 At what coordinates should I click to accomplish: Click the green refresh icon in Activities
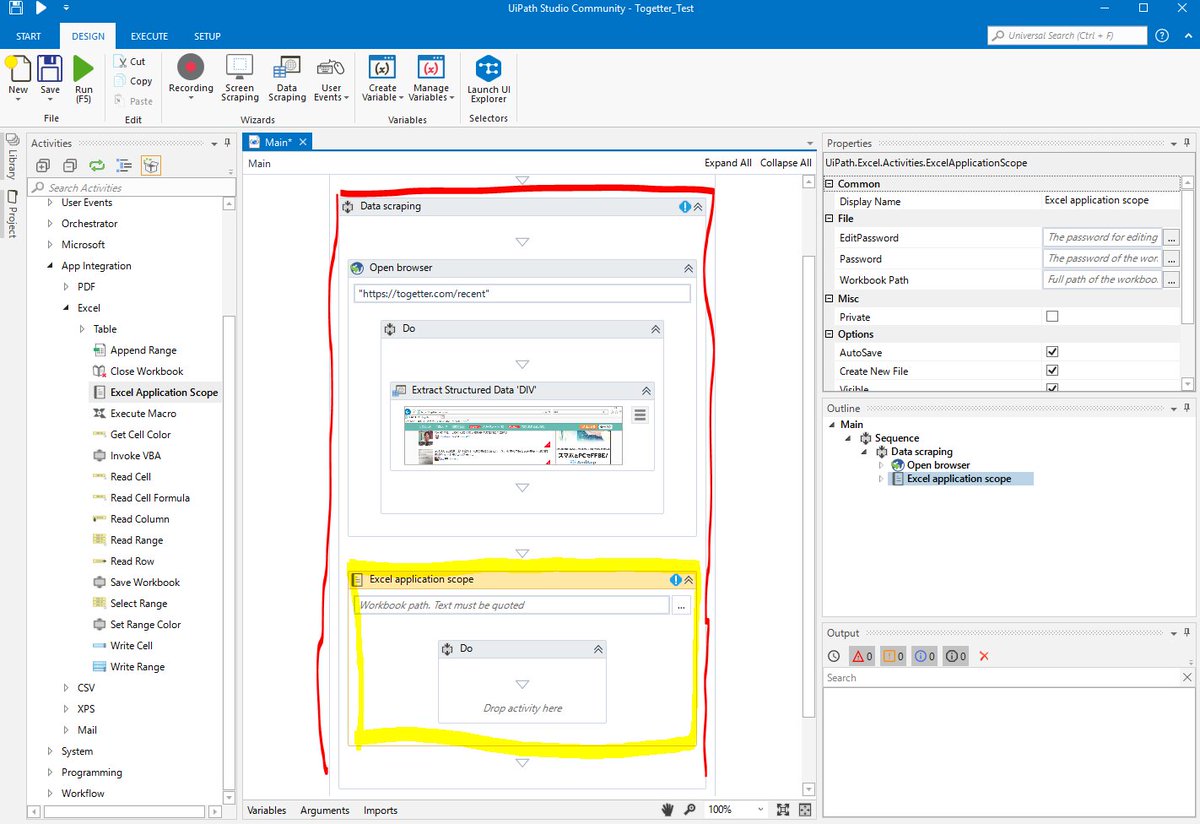point(97,166)
